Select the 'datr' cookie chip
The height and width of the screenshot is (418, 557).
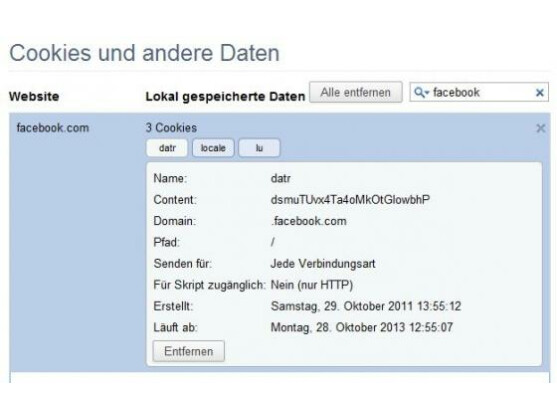[167, 148]
